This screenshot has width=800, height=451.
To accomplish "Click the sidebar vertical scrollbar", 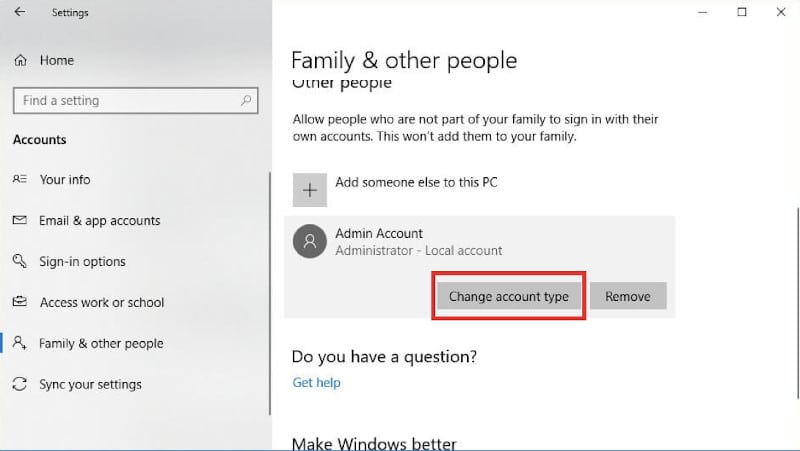I will click(269, 293).
